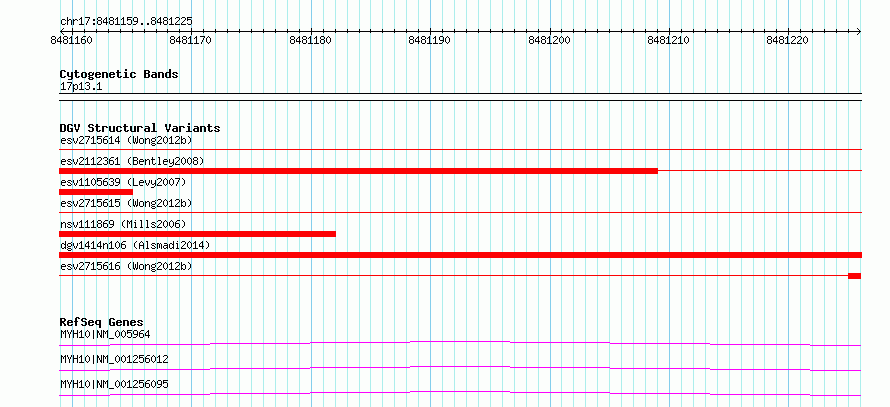Click the magenta gene line of NM_005964
This screenshot has width=890, height=407.
(x=460, y=342)
